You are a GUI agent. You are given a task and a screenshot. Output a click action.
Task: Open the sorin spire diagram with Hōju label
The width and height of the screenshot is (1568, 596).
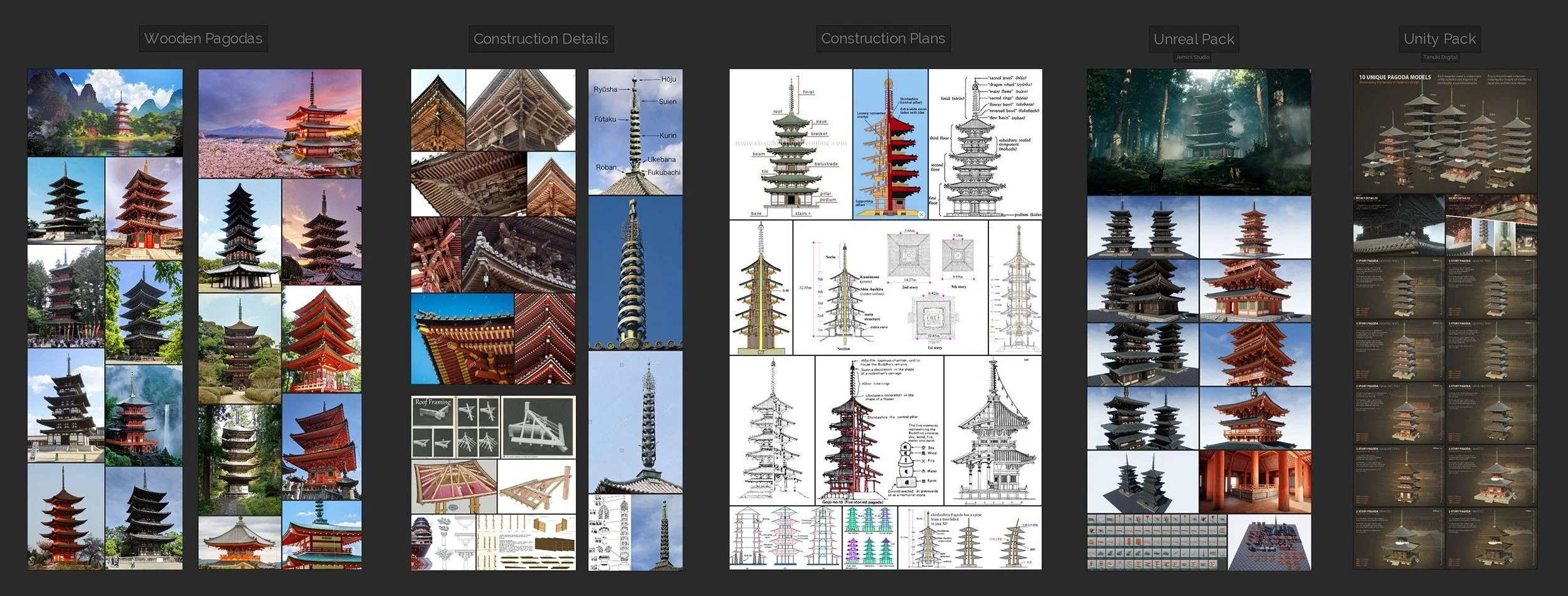pos(635,125)
